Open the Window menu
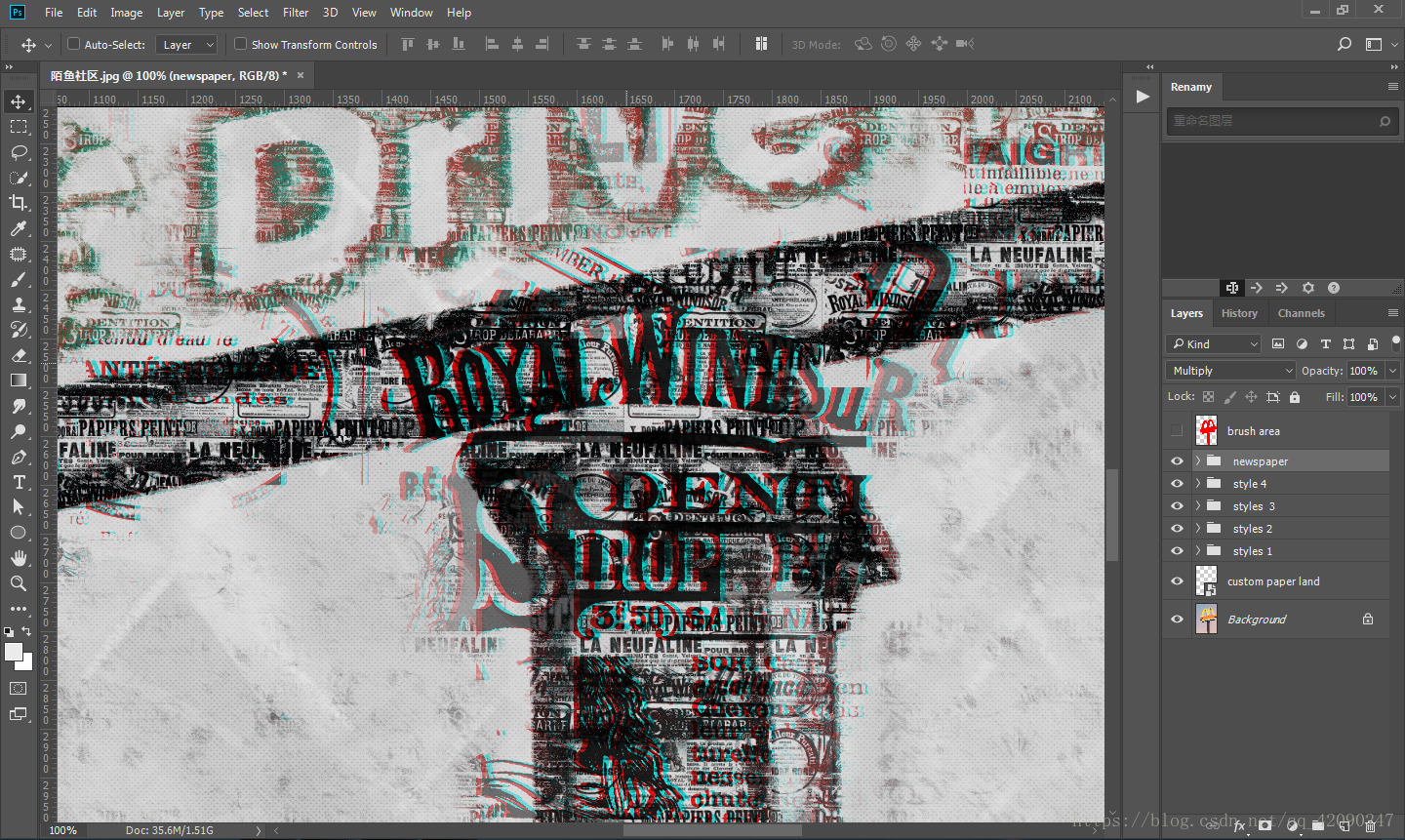The width and height of the screenshot is (1405, 840). pos(411,13)
